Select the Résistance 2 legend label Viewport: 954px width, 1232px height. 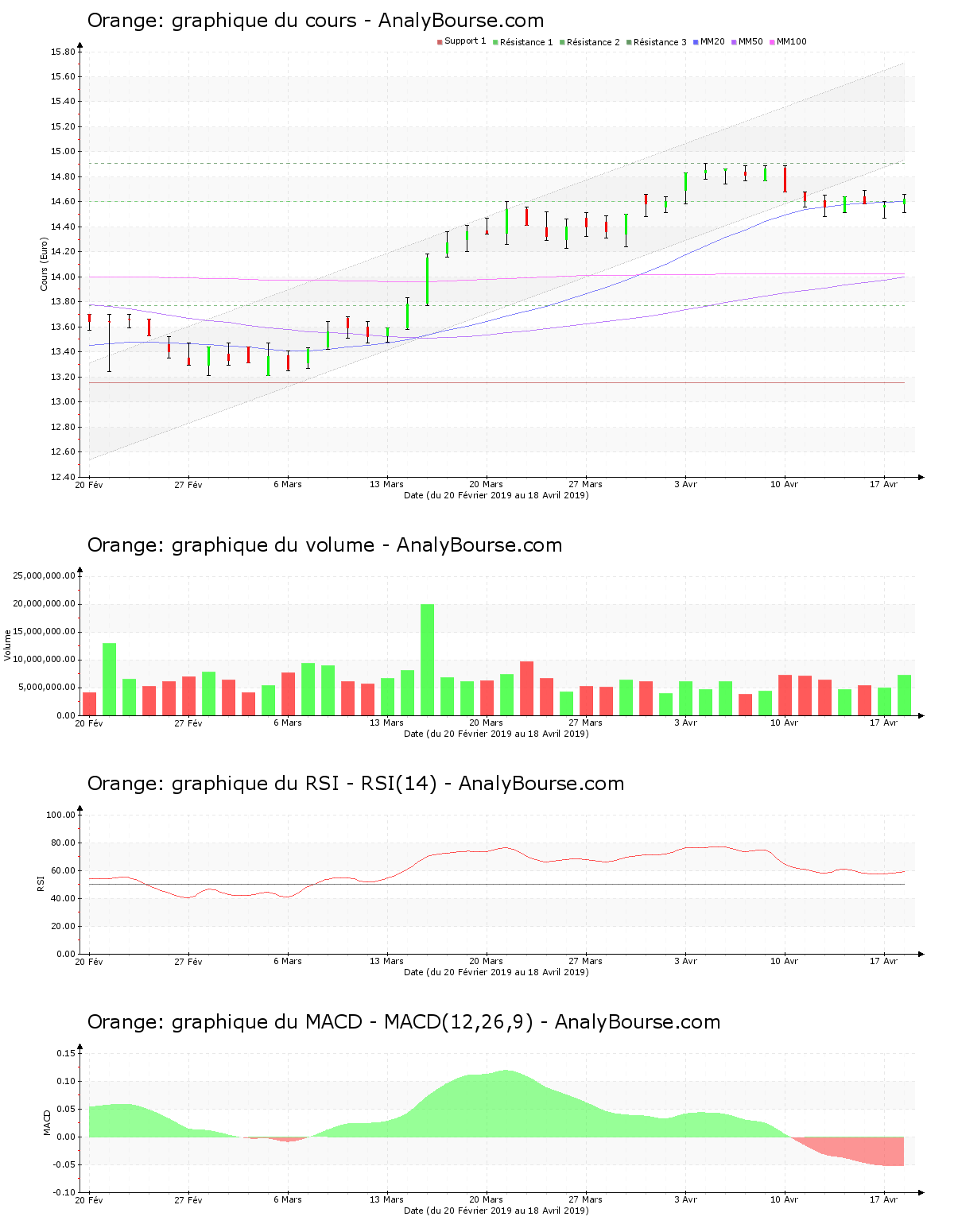coord(593,42)
